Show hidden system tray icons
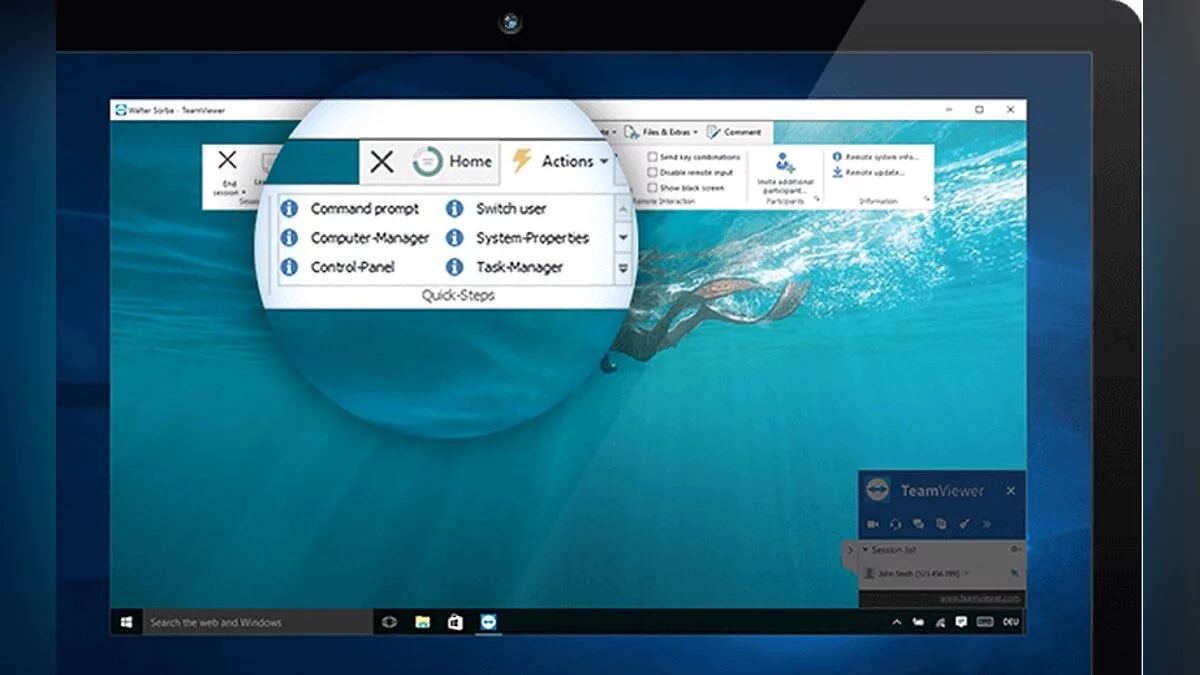The width and height of the screenshot is (1200, 675). pyautogui.click(x=896, y=622)
